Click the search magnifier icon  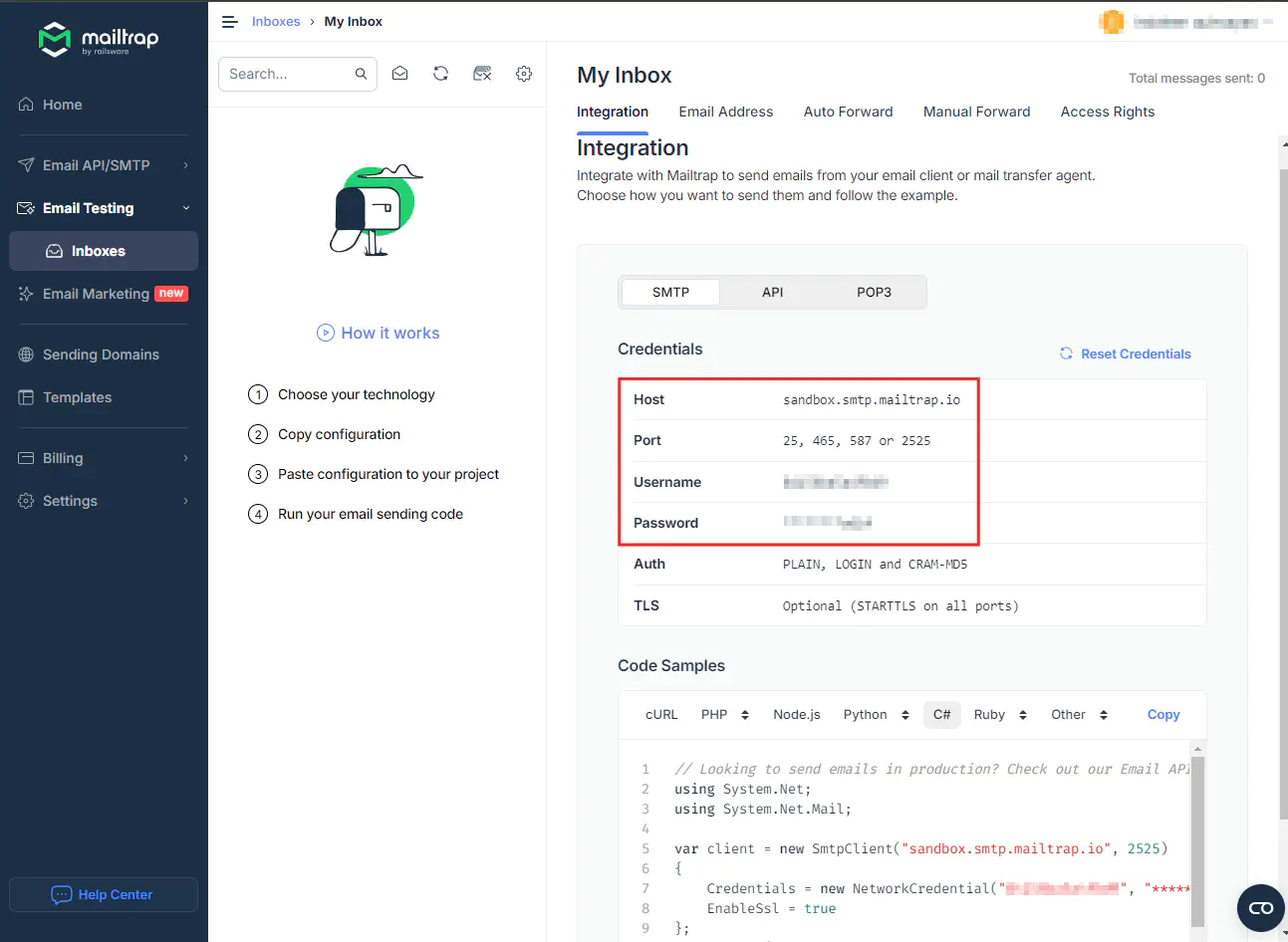tap(361, 74)
